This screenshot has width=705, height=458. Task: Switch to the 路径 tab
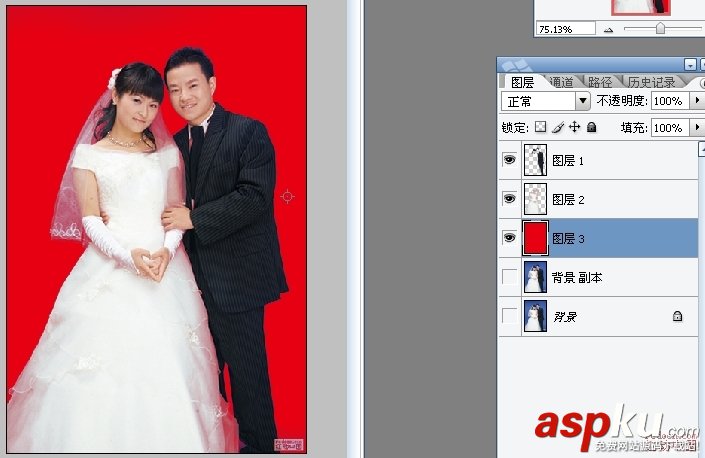600,82
